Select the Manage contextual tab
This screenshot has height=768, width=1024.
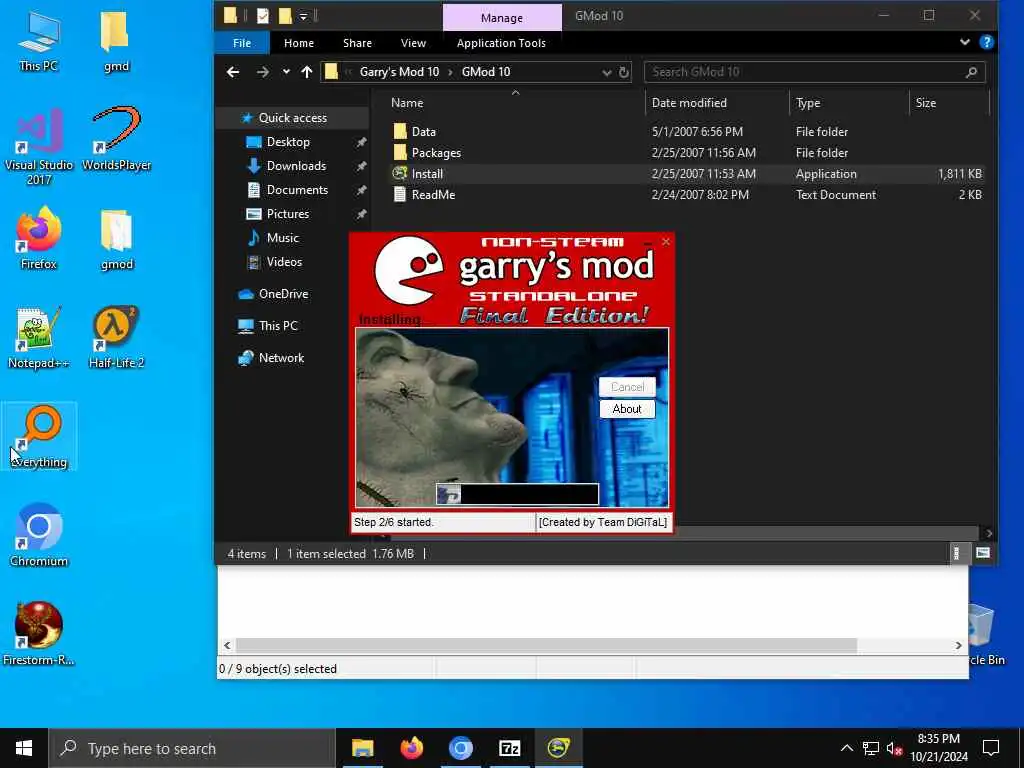[502, 18]
